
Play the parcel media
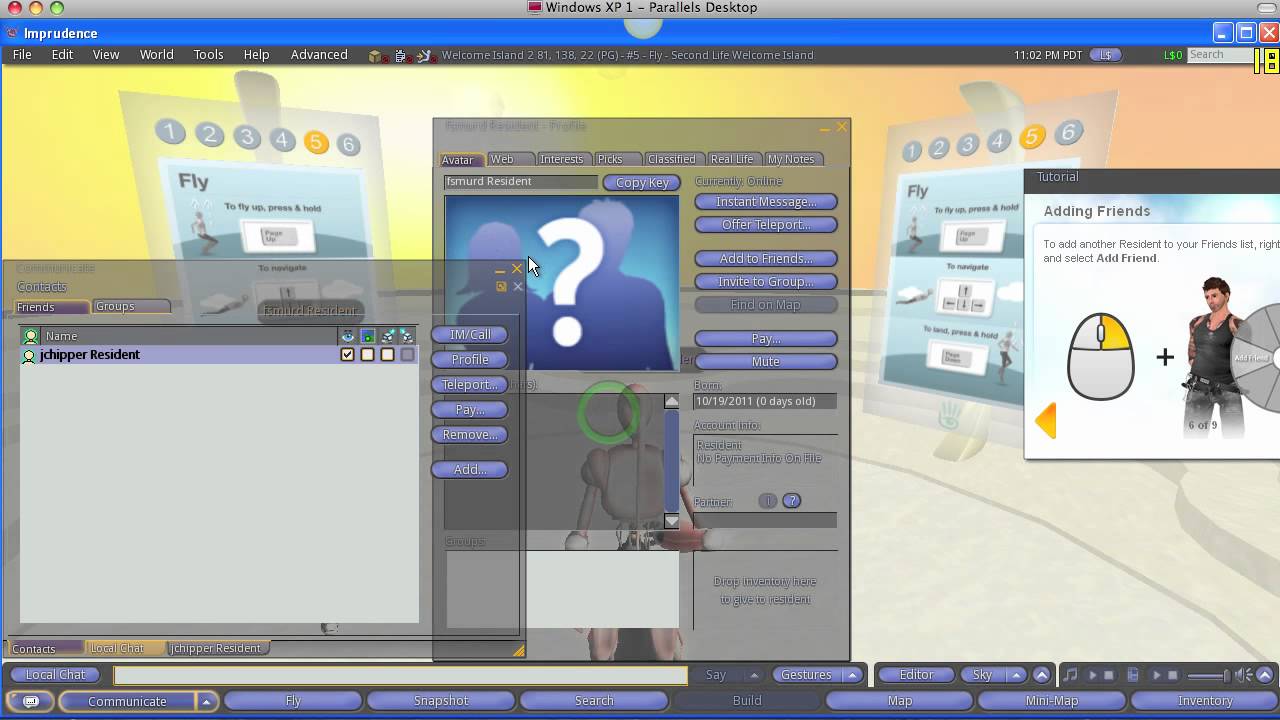(x=1156, y=675)
